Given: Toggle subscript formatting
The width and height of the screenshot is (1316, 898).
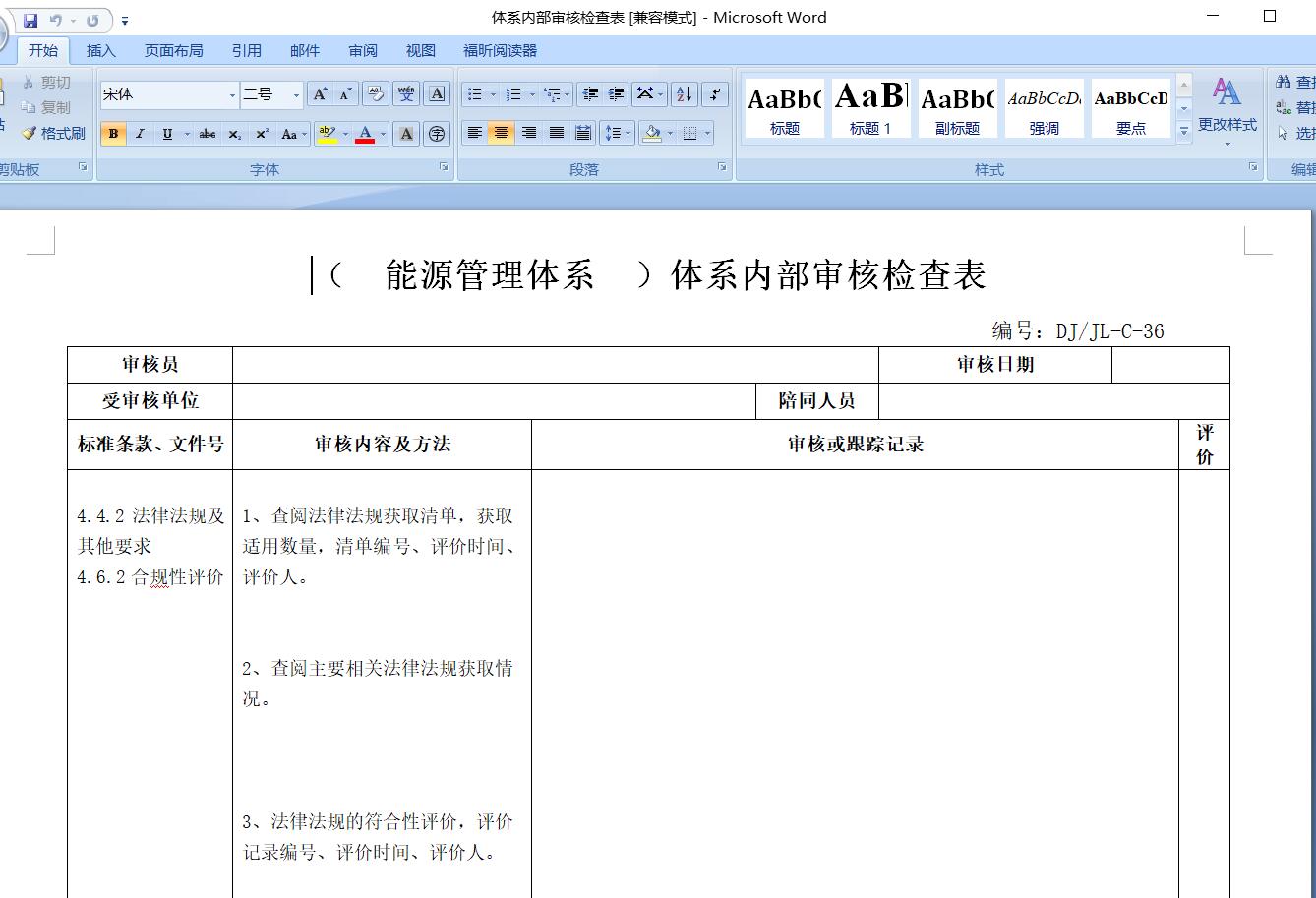Looking at the screenshot, I should 234,134.
